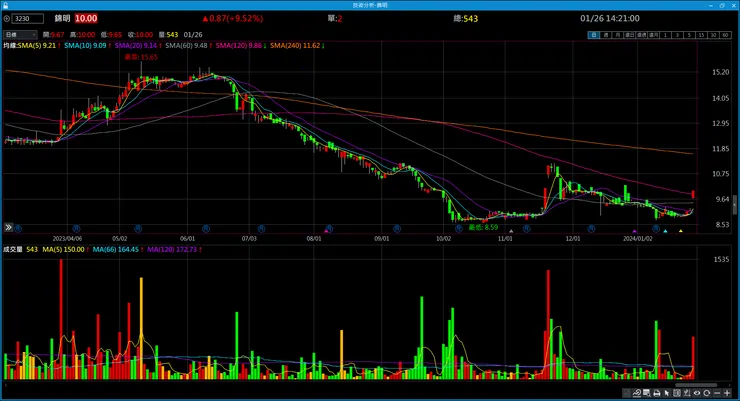The width and height of the screenshot is (740, 401).
Task: Click the stock code field showing 3230
Action: [27, 19]
